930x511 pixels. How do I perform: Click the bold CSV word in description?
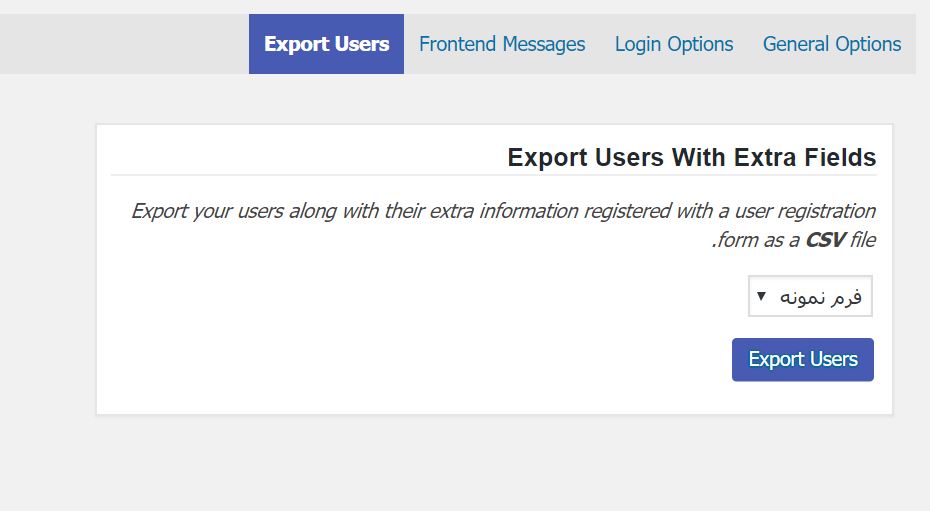[x=825, y=240]
